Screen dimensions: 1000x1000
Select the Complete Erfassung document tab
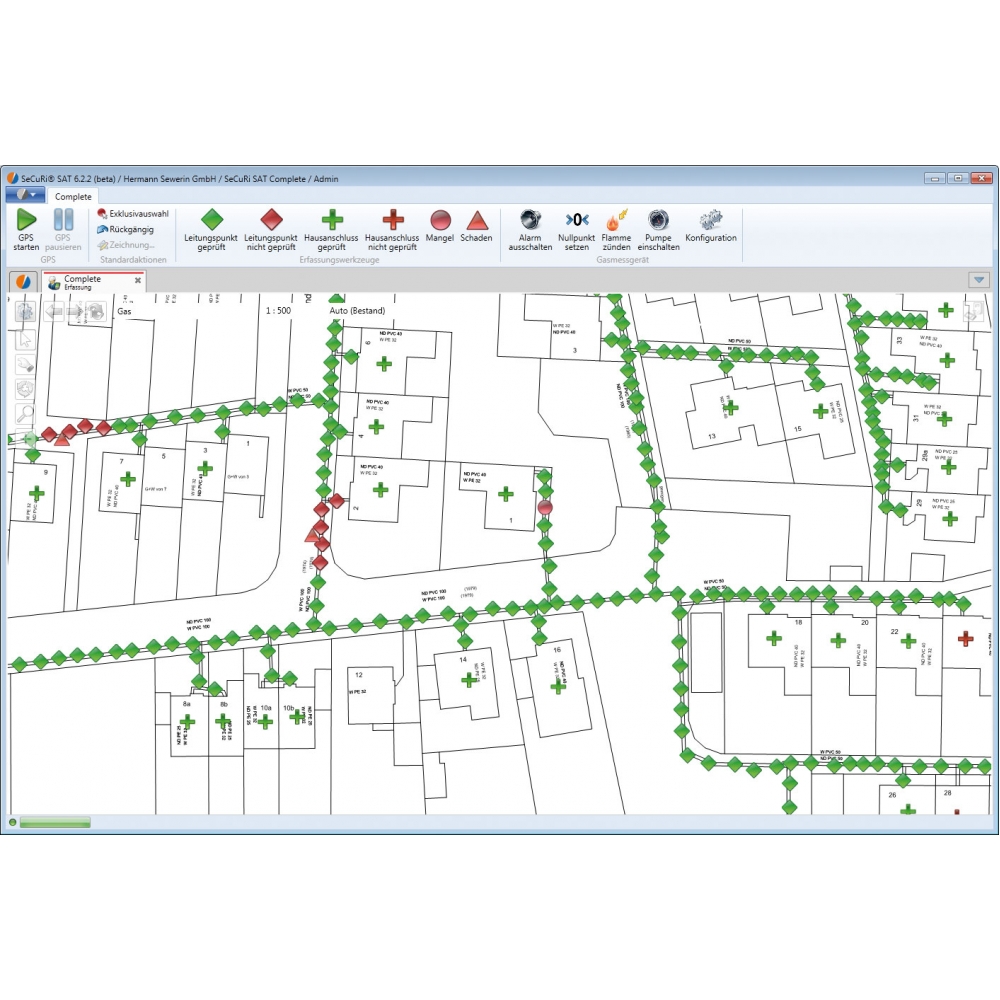94,282
